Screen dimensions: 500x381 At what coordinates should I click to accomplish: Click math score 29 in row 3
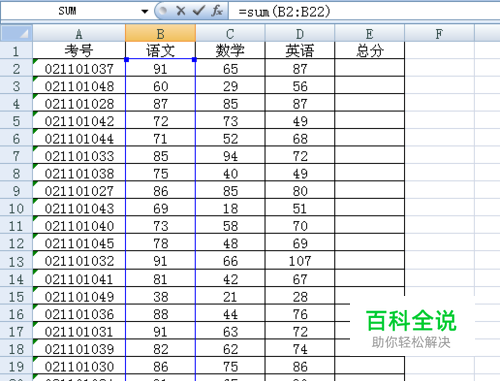pyautogui.click(x=230, y=86)
